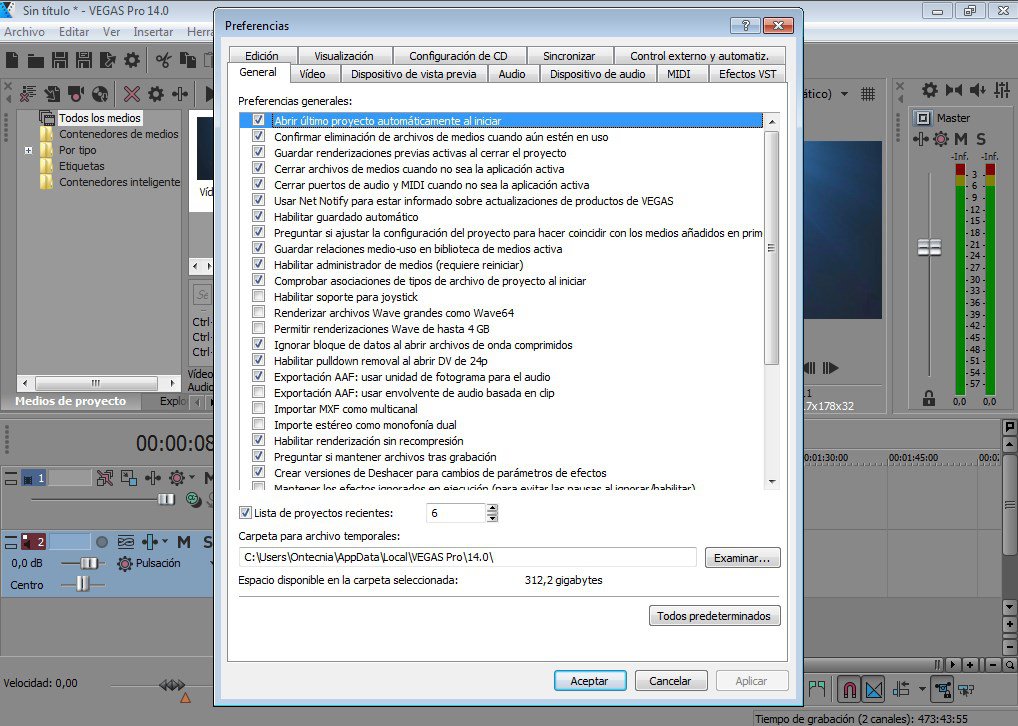
Task: Toggle Lista de proyectos recientes checkbox
Action: 245,512
